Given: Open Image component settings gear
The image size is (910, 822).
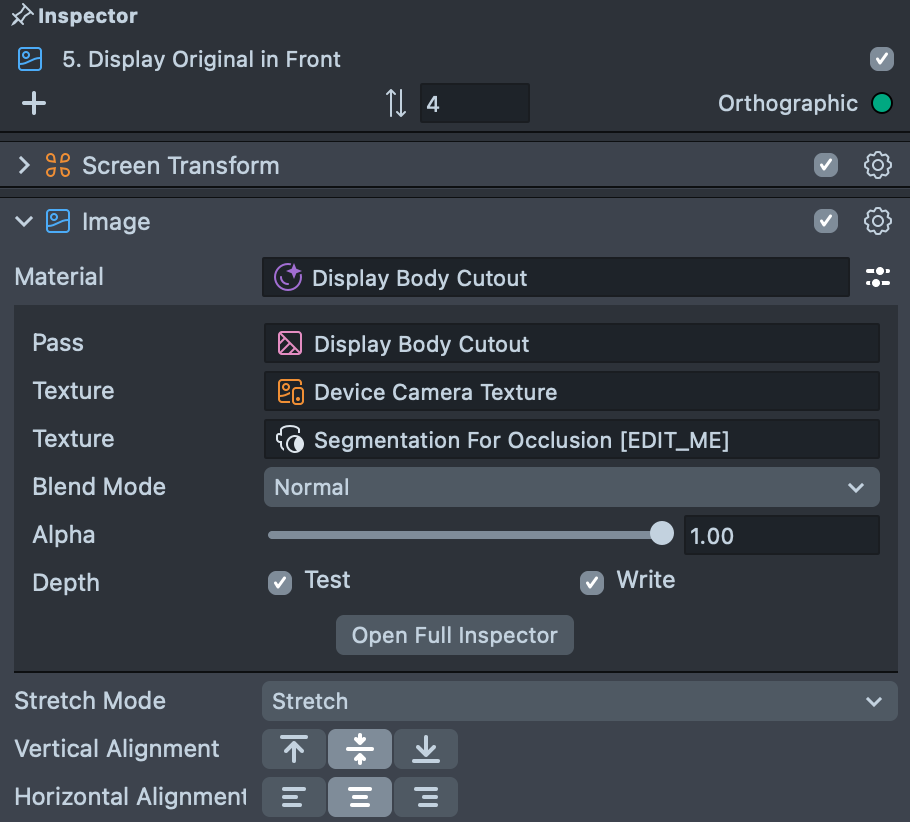Looking at the screenshot, I should coord(877,221).
